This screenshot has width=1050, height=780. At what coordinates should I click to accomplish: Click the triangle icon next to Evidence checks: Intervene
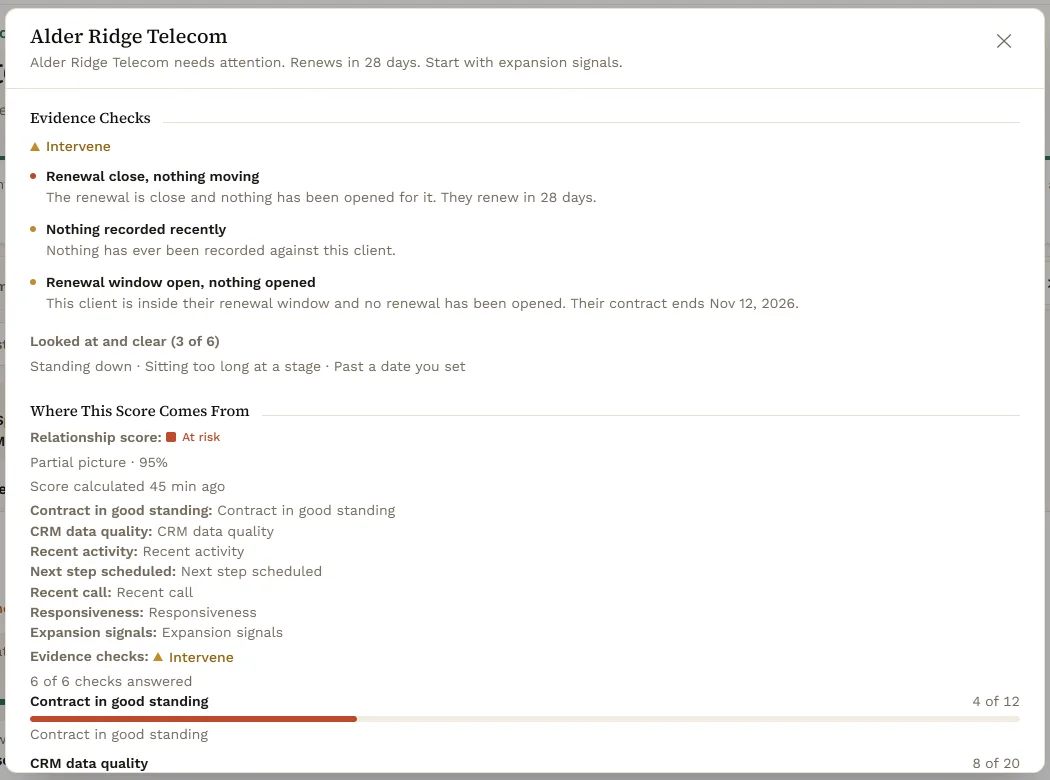(x=158, y=657)
